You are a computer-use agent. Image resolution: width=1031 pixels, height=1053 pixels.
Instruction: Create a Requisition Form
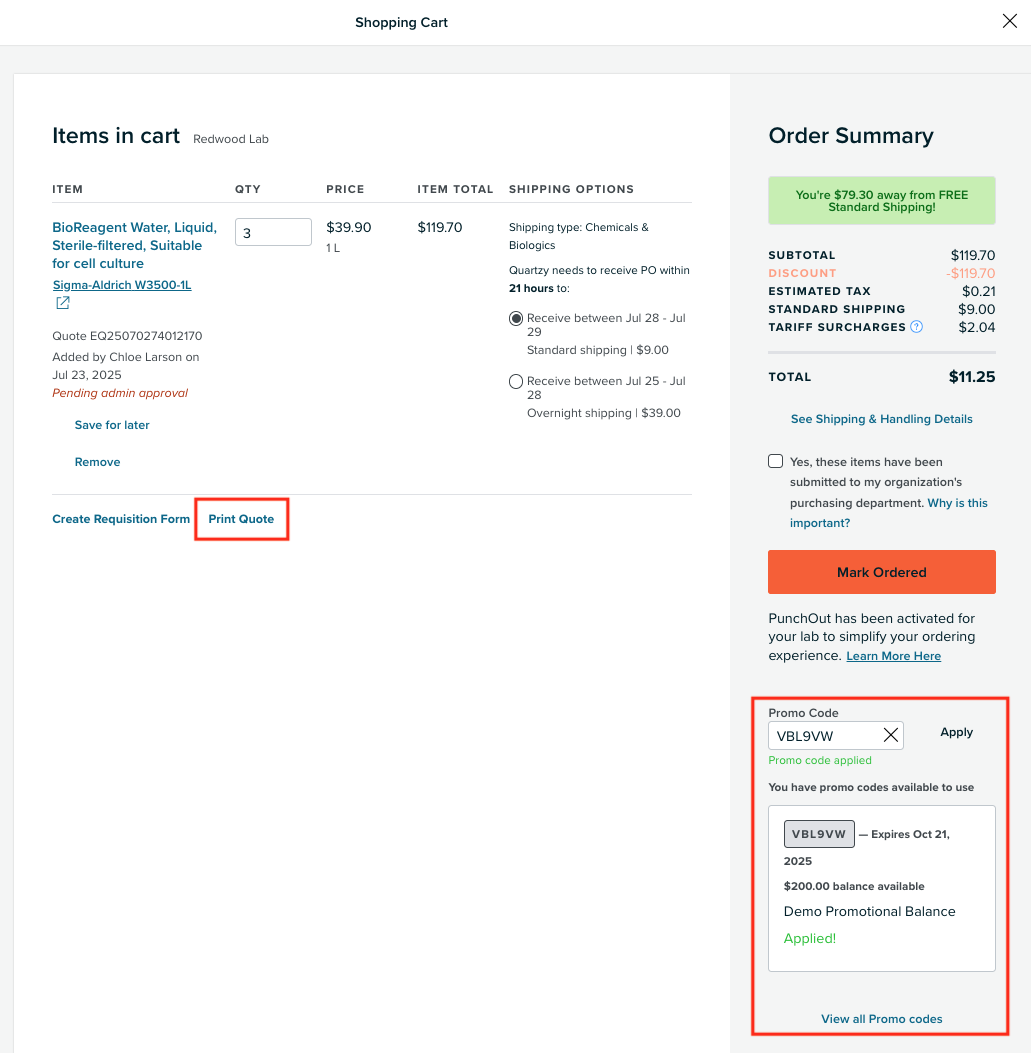pos(121,519)
